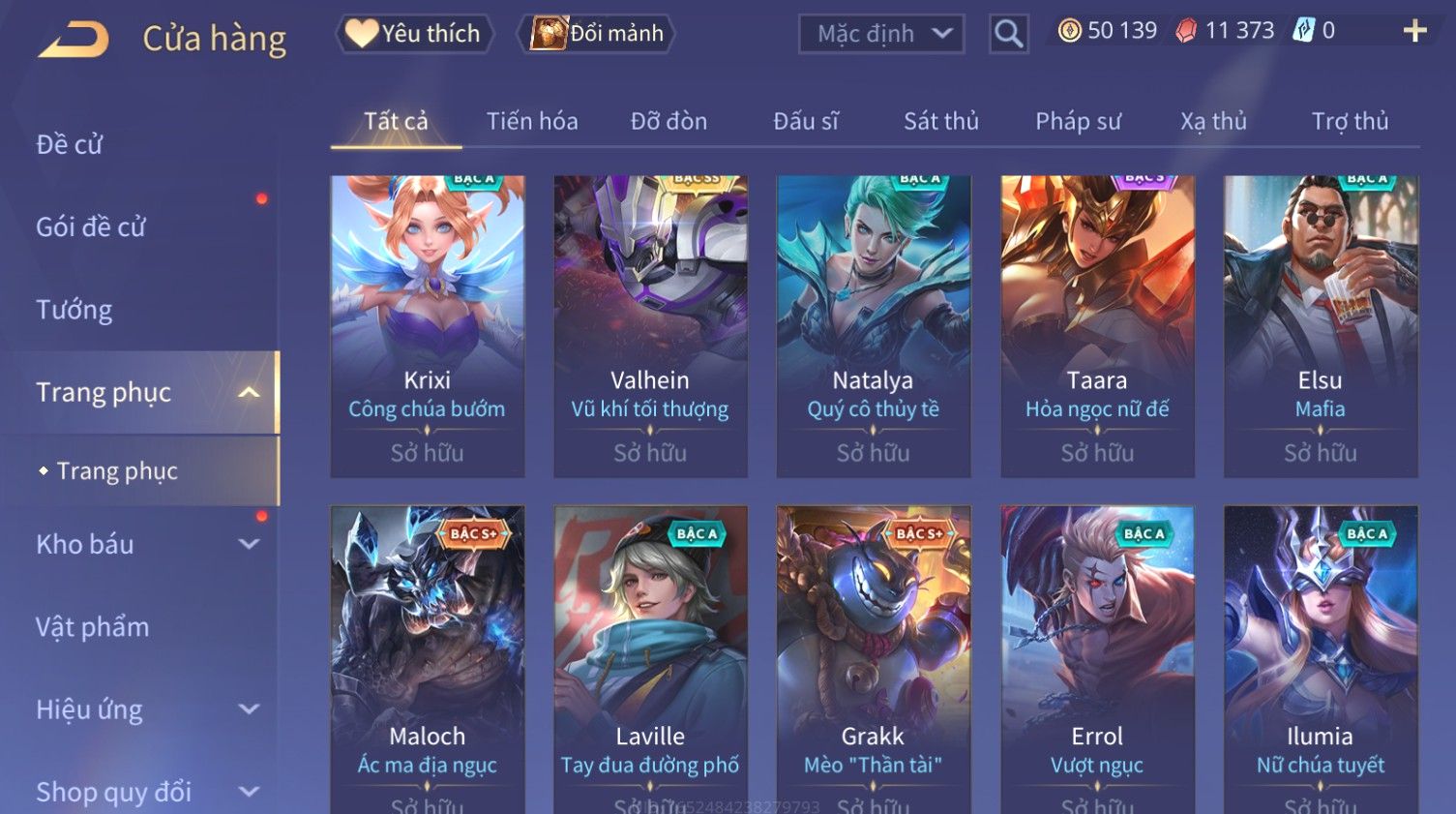Screen dimensions: 1456x814
Task: Open the Mặc định sort dropdown
Action: 881,34
